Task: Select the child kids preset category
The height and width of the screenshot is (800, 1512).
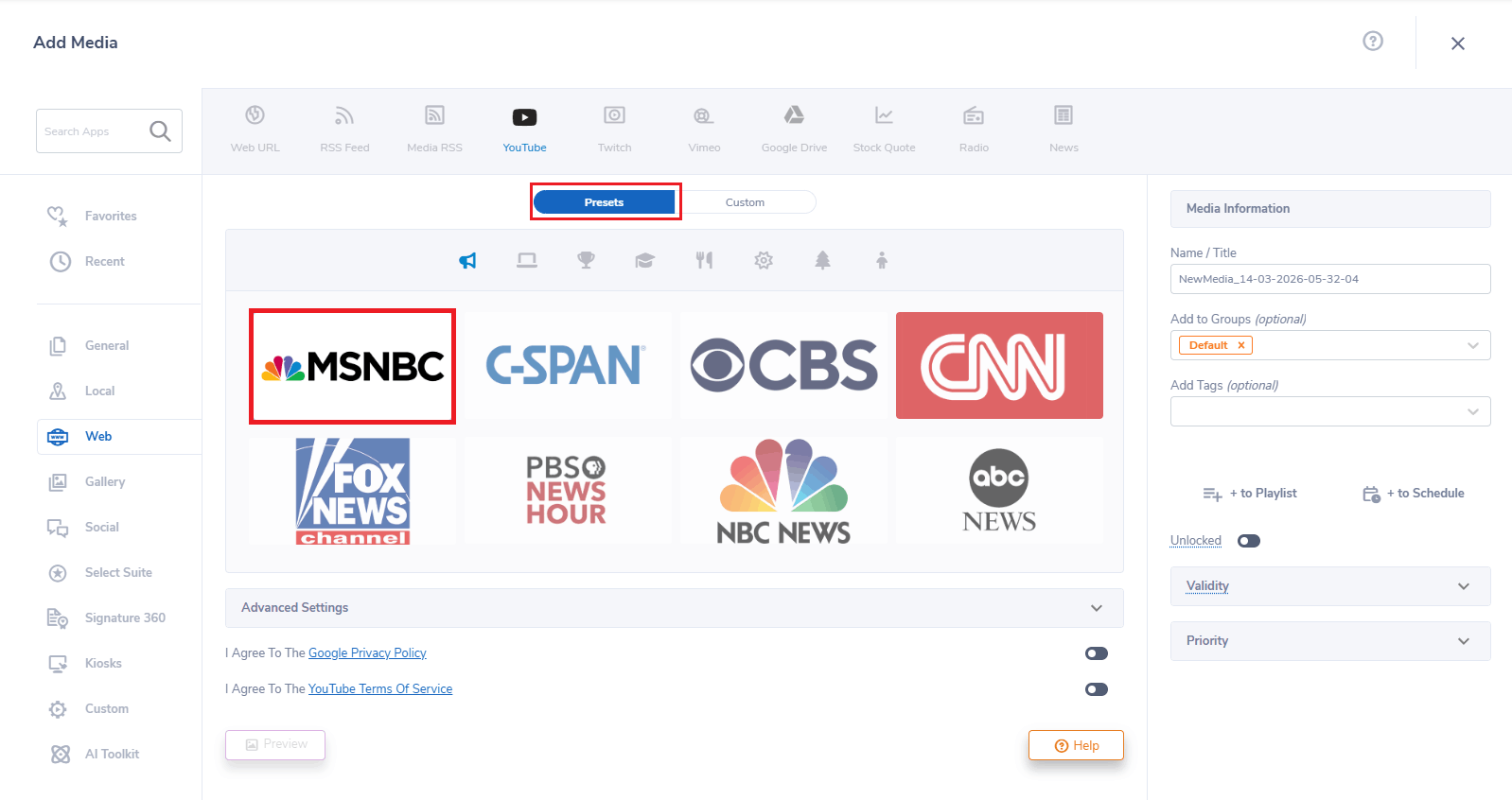Action: 882,260
